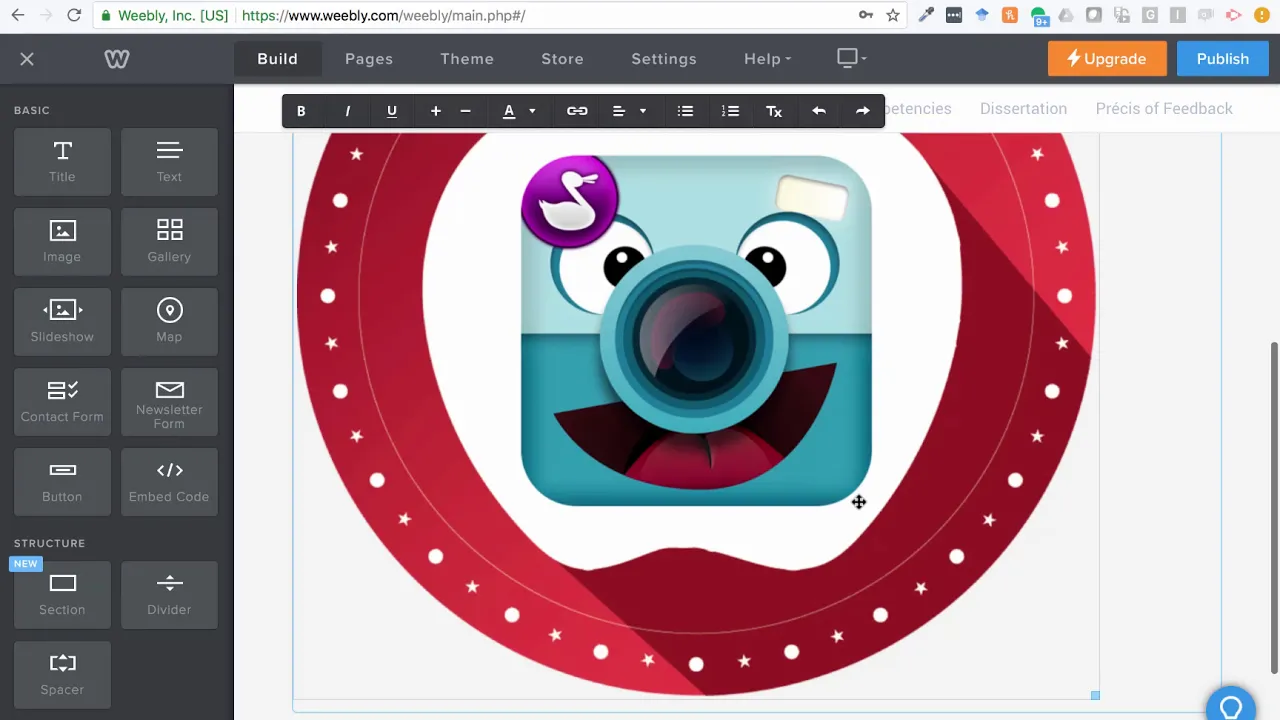Close the editor with the X icon
The width and height of the screenshot is (1280, 720).
point(27,59)
